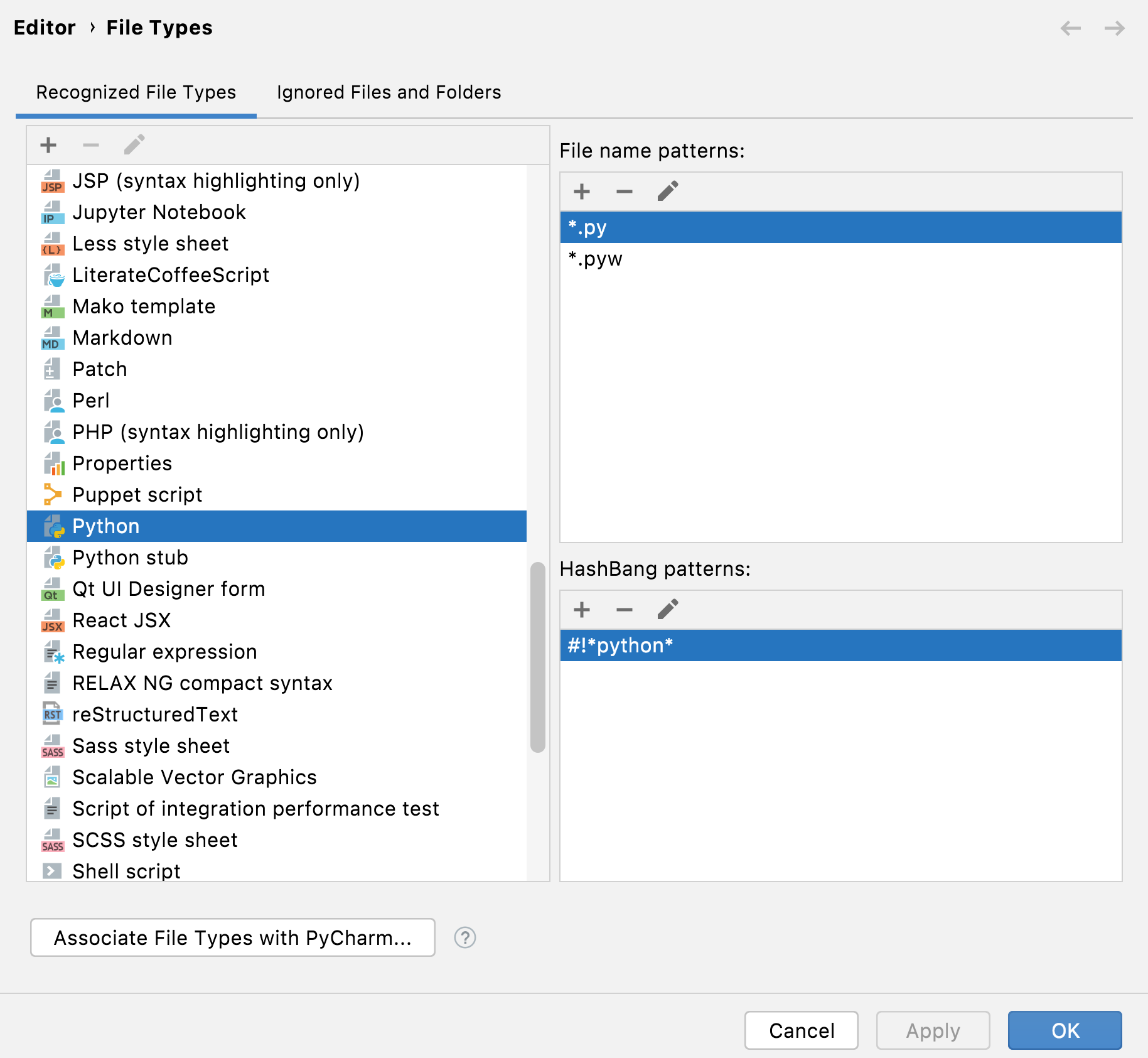The height and width of the screenshot is (1058, 1148).
Task: Switch to the Recognized File Types tab
Action: tap(136, 92)
